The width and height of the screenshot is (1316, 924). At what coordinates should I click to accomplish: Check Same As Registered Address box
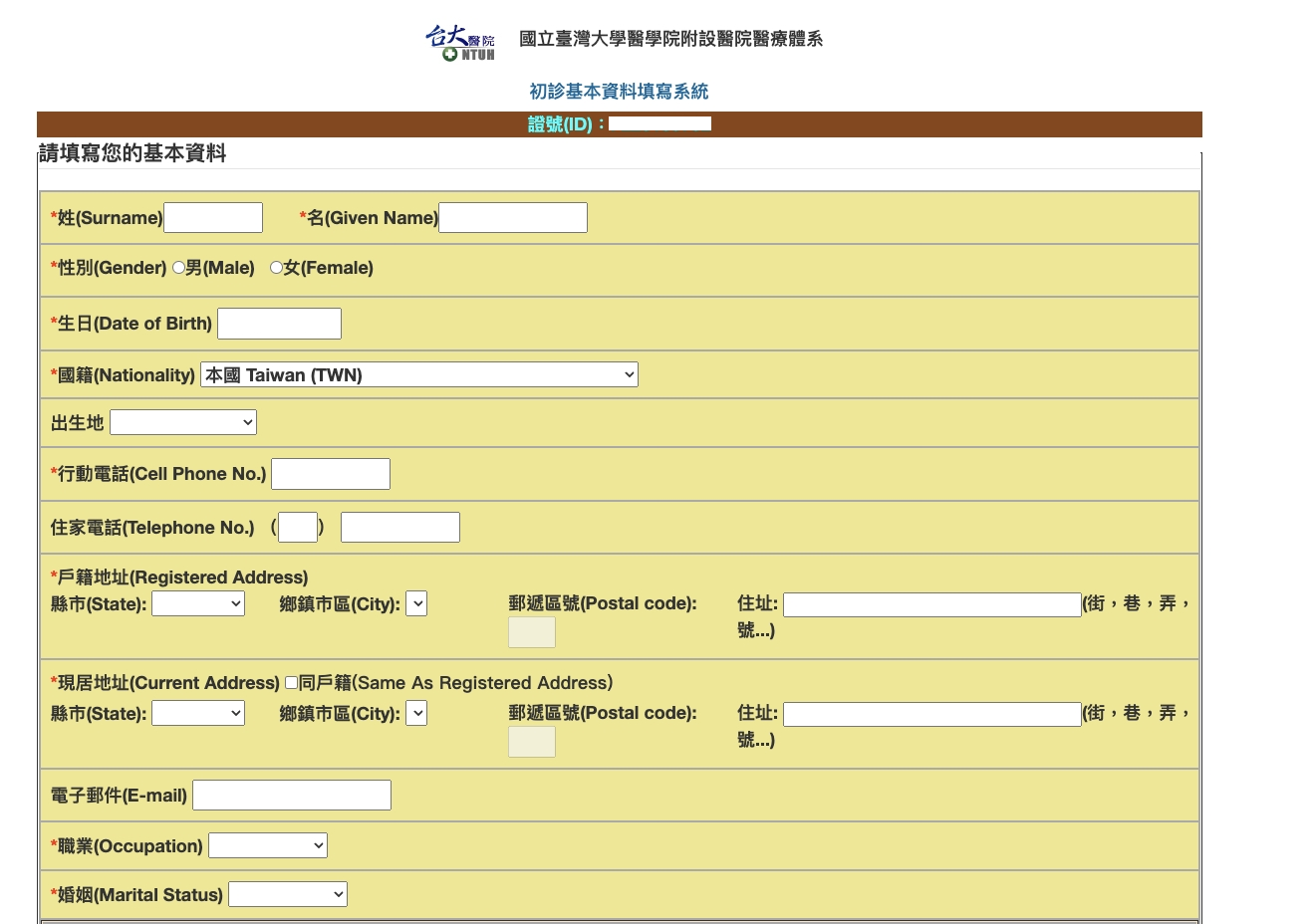click(x=291, y=683)
